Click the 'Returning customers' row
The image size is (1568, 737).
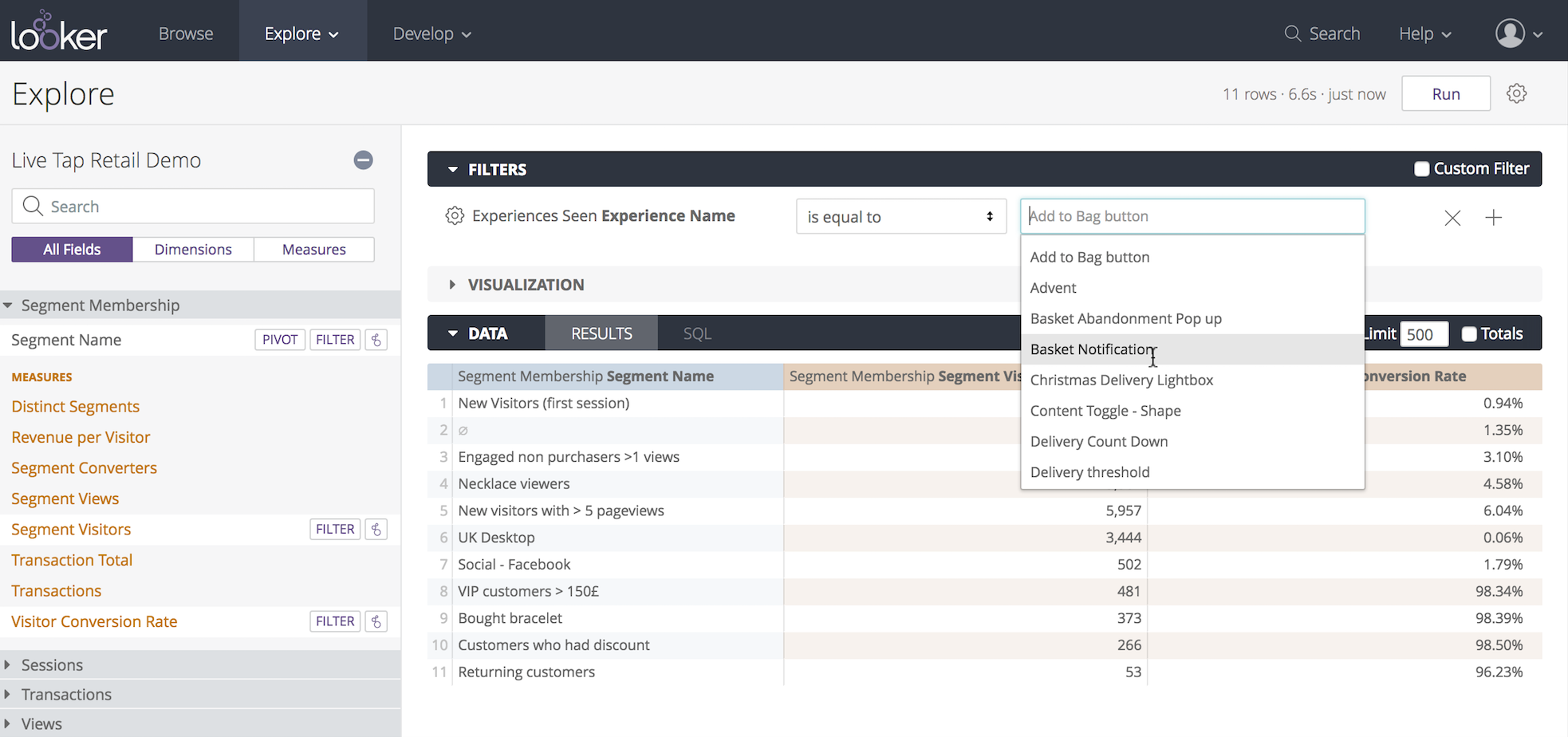click(x=984, y=672)
